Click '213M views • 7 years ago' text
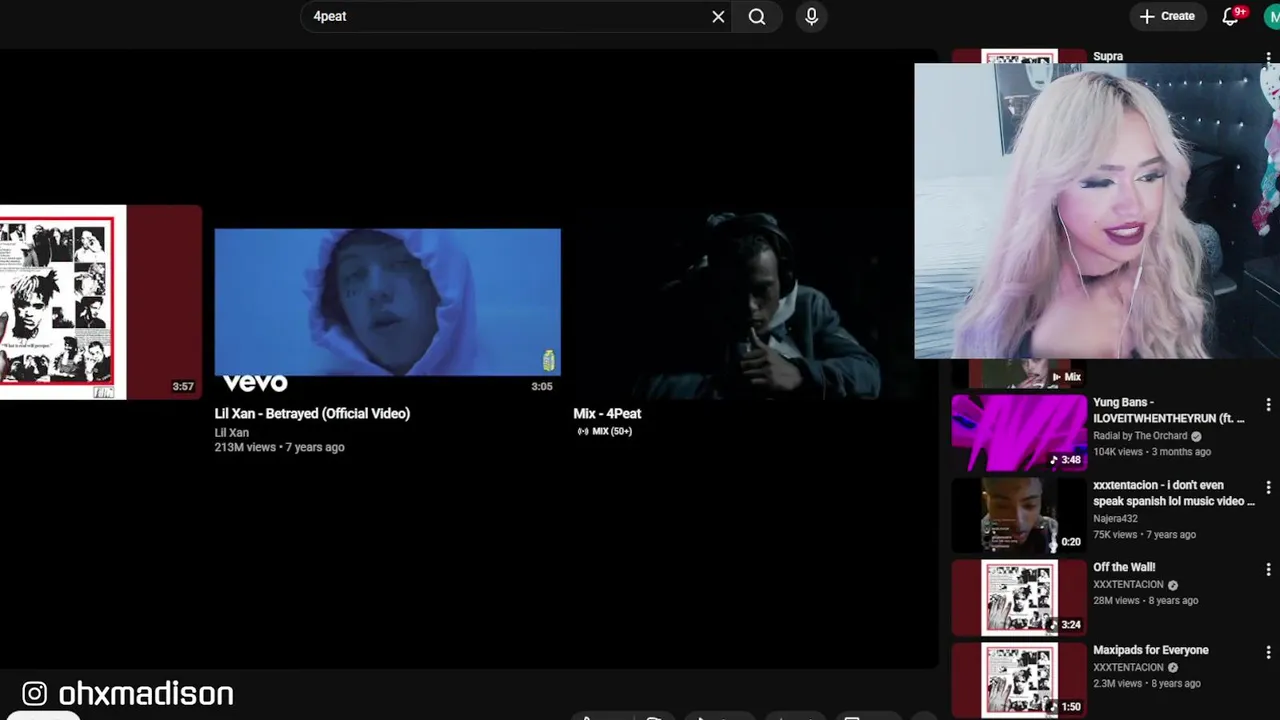Viewport: 1280px width, 720px height. coord(279,448)
